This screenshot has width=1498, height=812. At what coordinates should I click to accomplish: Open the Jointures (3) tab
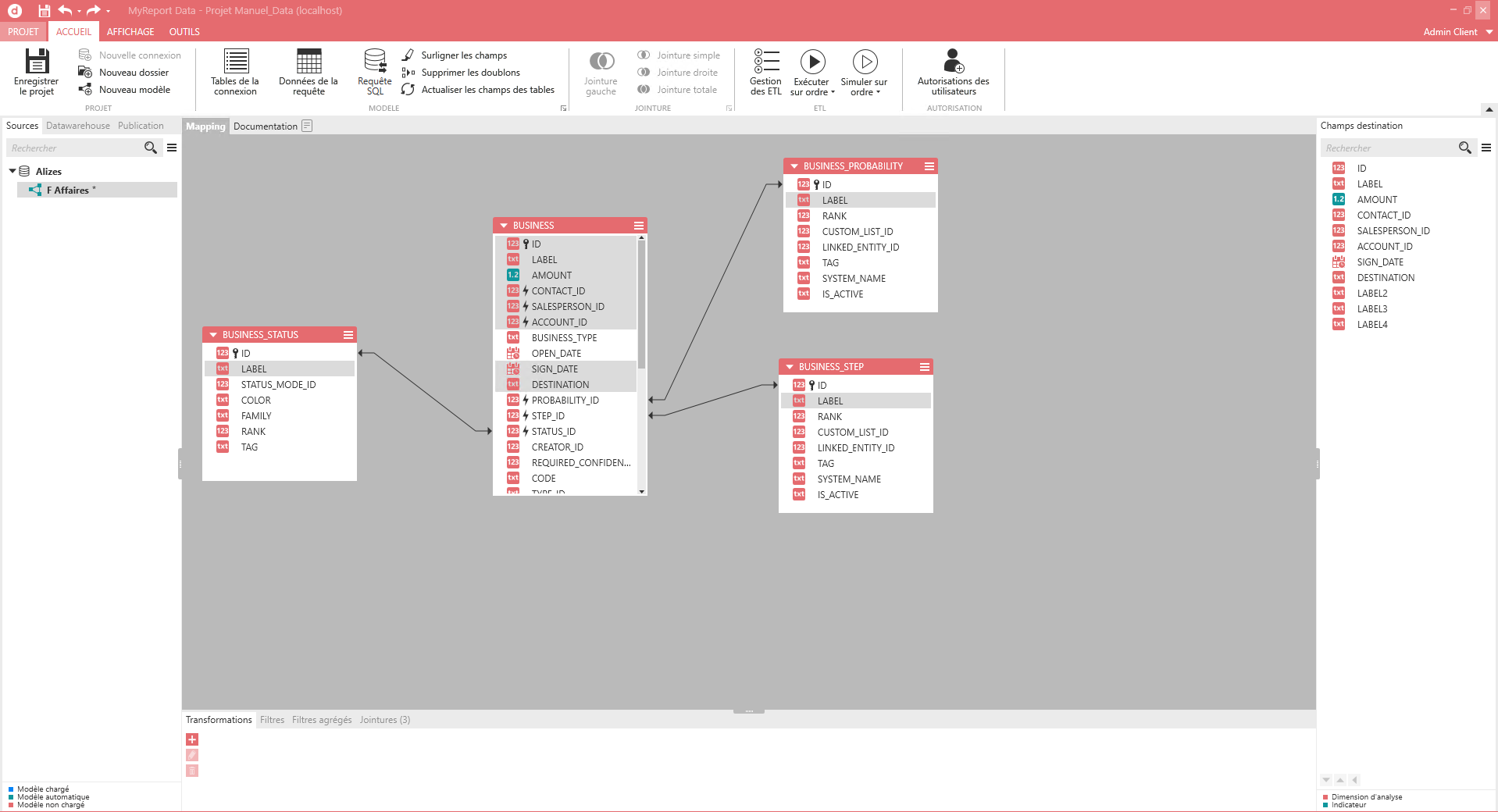(384, 720)
